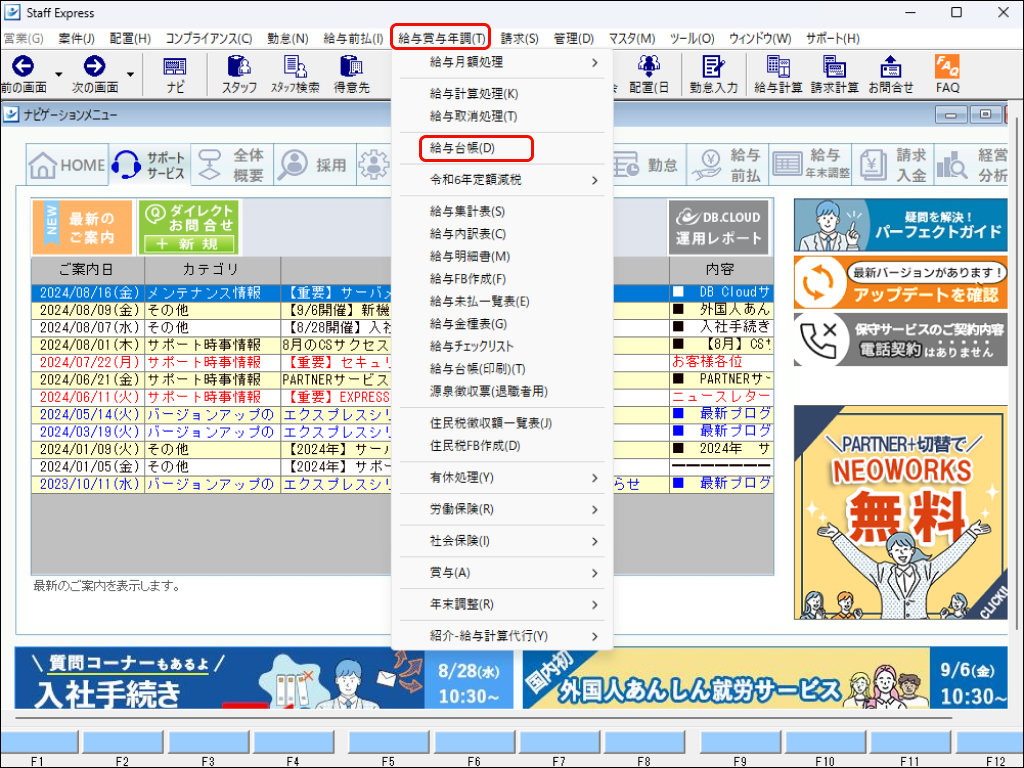Open dropdown arrow next to 次の画面
The height and width of the screenshot is (768, 1024).
pyautogui.click(x=130, y=74)
